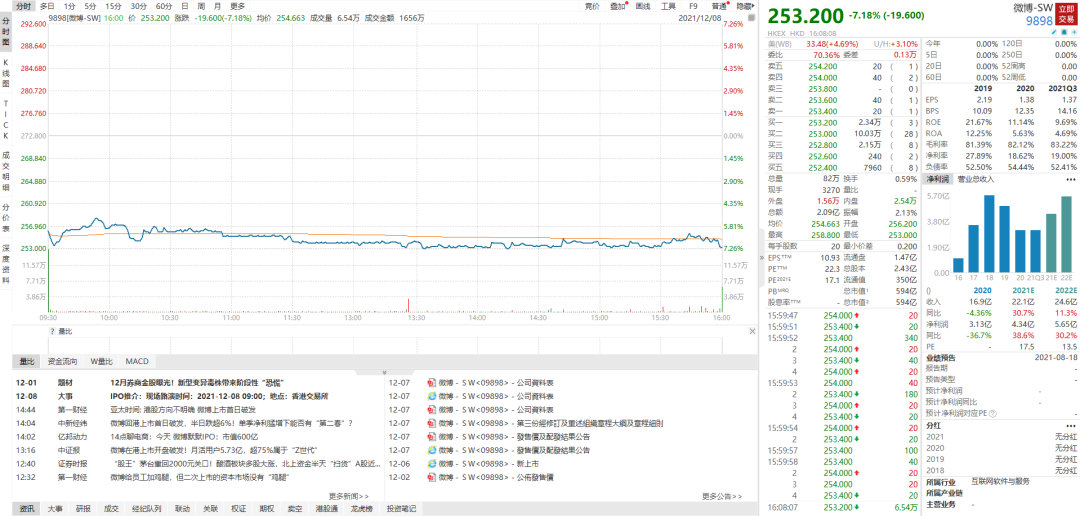
Task: Click the notes icon beside the pencil icon
Action: point(1064,32)
